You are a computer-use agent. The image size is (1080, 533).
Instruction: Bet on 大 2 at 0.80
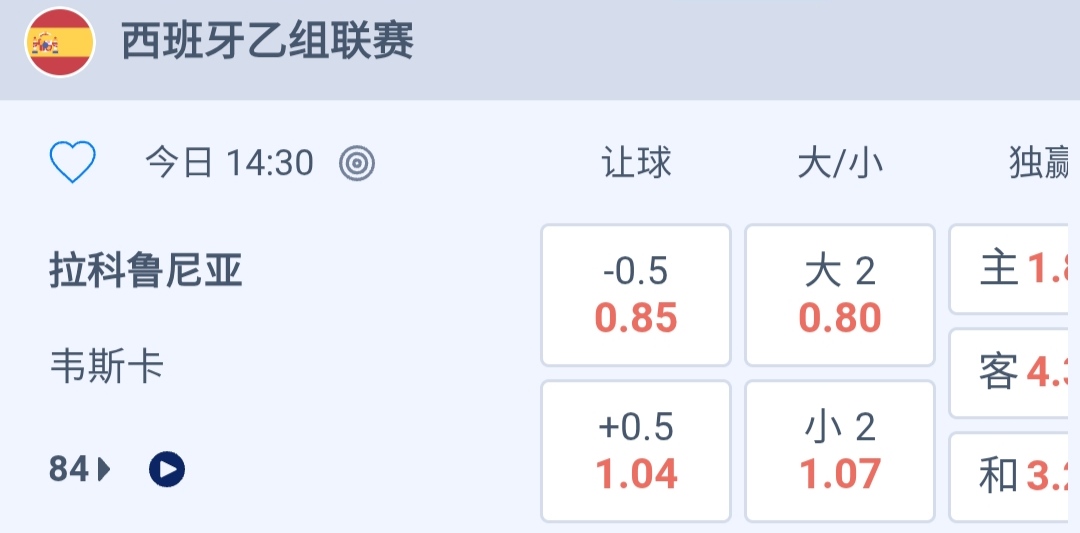click(x=840, y=295)
